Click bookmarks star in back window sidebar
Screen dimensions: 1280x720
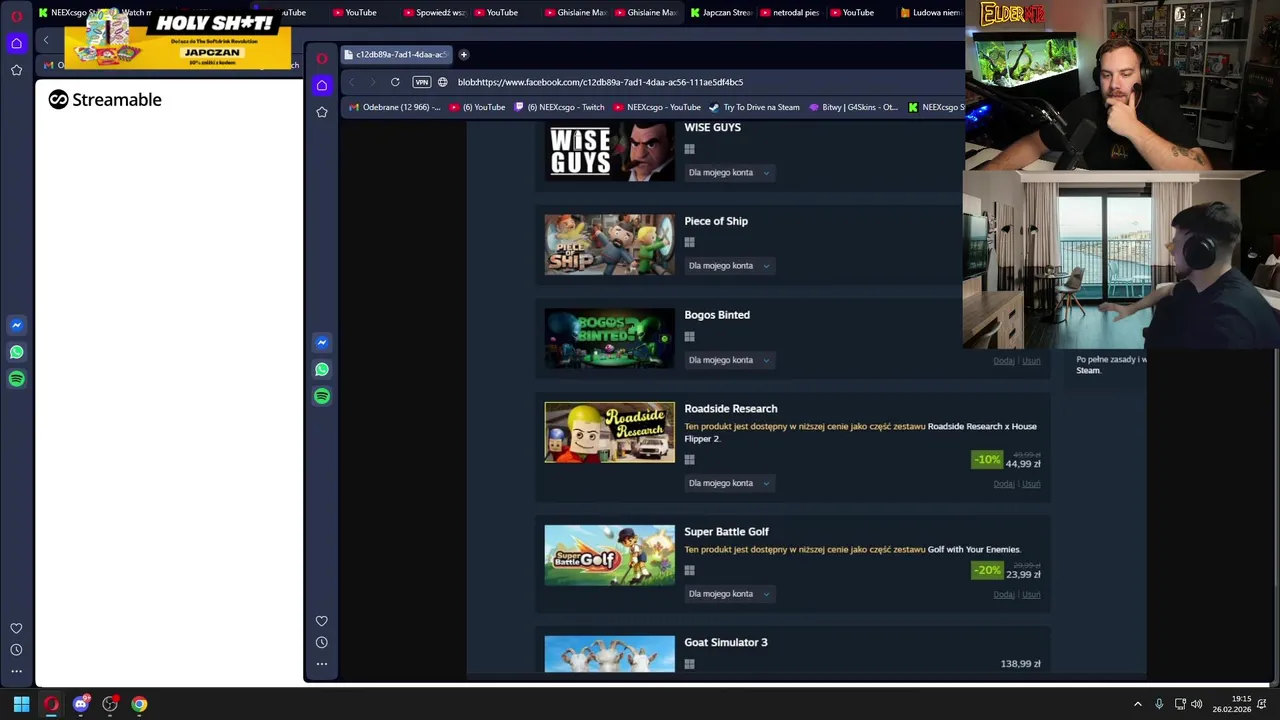pyautogui.click(x=16, y=70)
